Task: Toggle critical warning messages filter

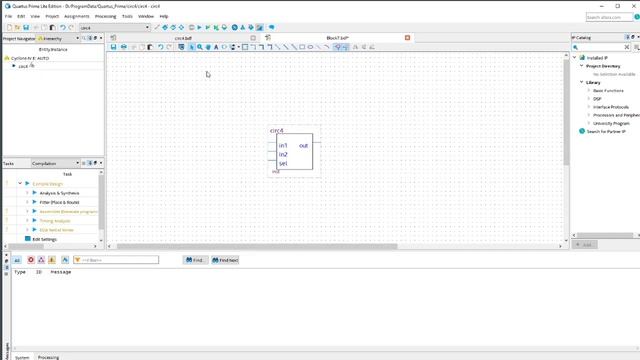Action: (x=41, y=260)
